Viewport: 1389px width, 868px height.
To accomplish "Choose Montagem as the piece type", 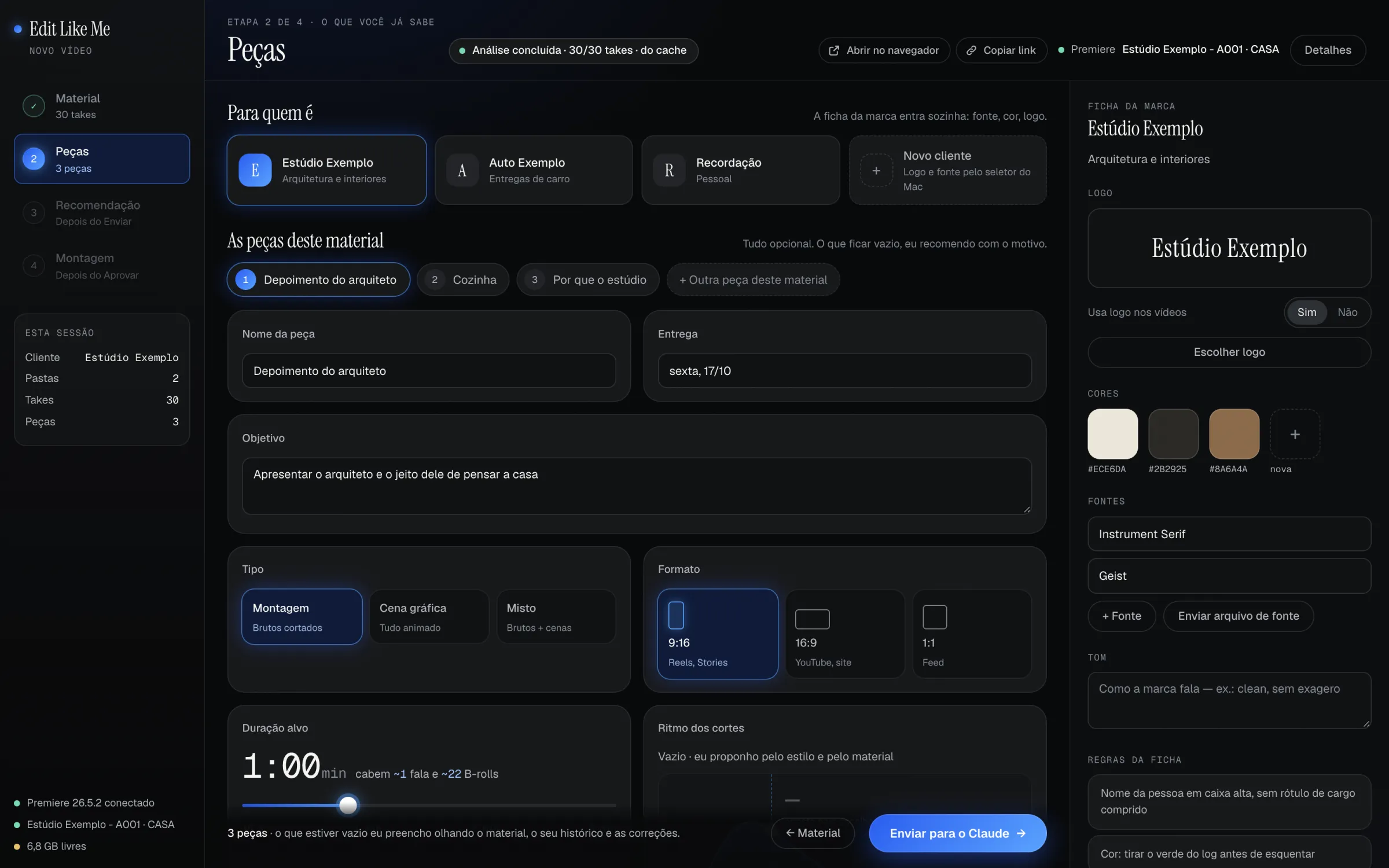I will coord(302,617).
